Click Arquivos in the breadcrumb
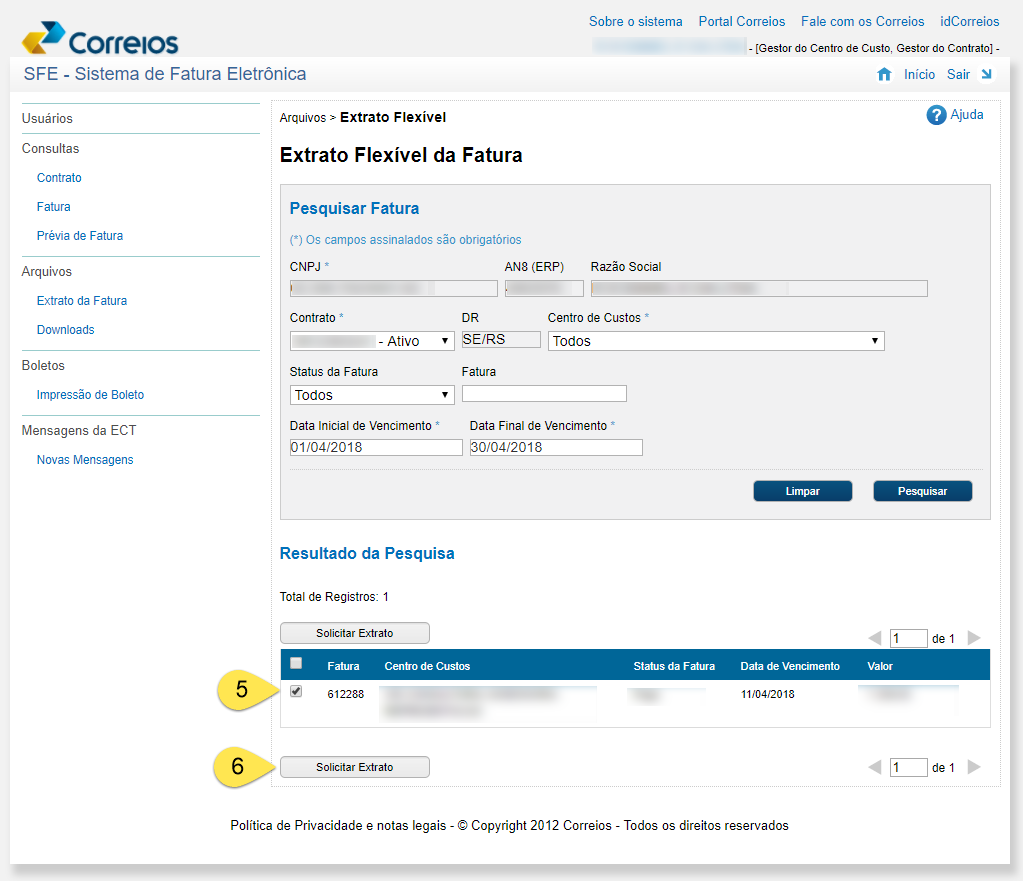This screenshot has width=1023, height=881. point(303,117)
